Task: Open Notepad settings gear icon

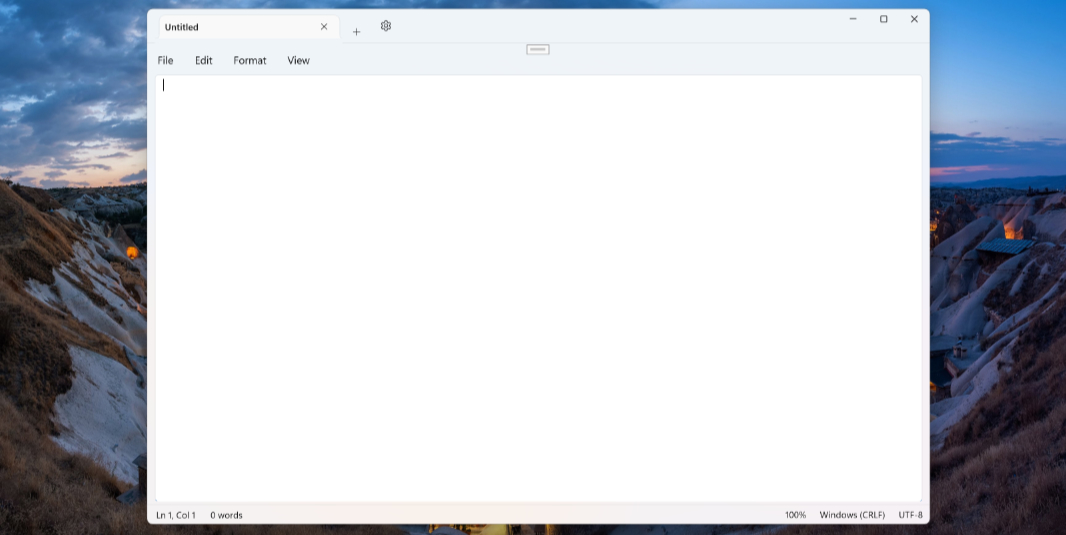Action: (x=385, y=26)
